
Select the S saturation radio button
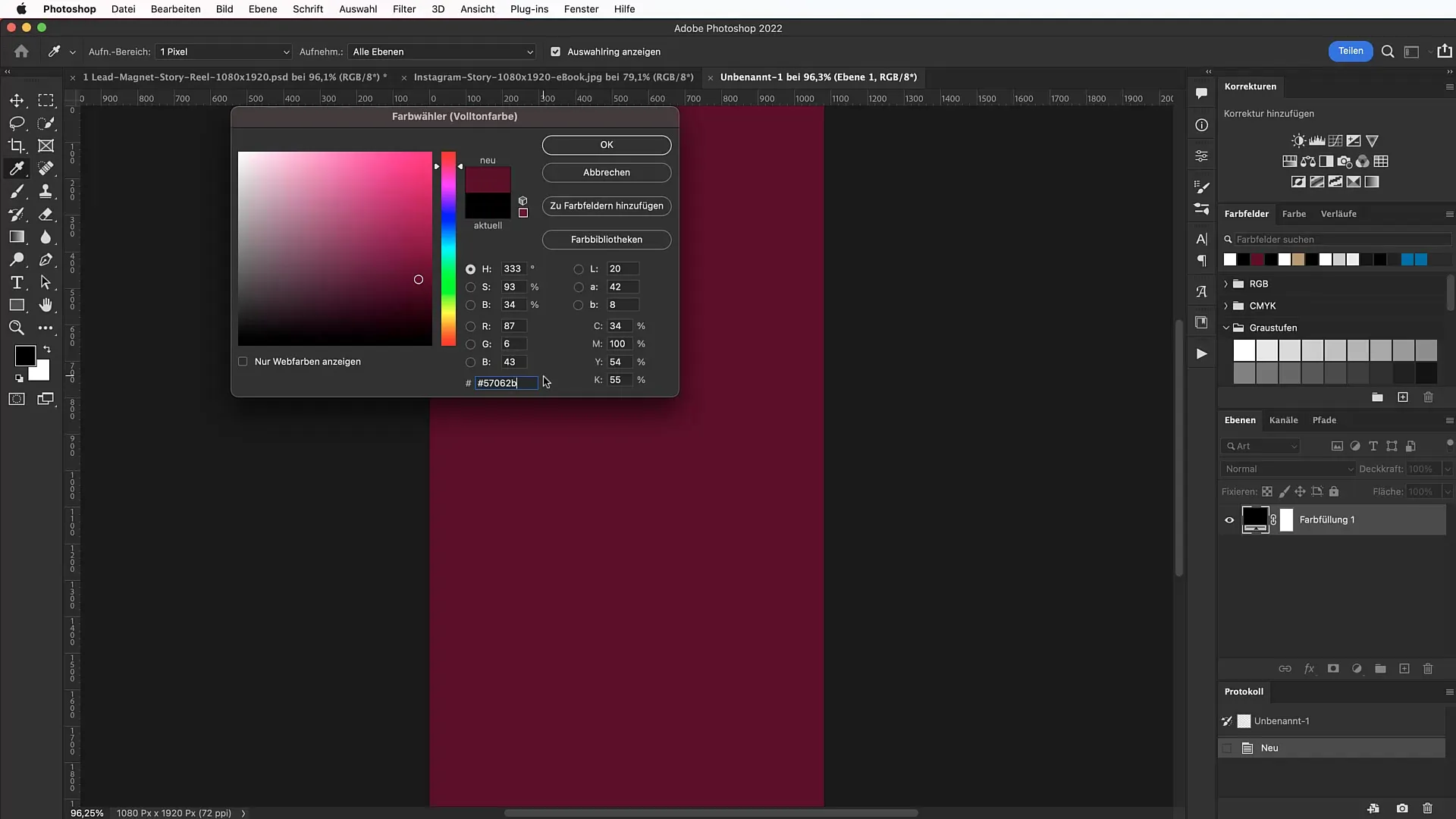[471, 287]
